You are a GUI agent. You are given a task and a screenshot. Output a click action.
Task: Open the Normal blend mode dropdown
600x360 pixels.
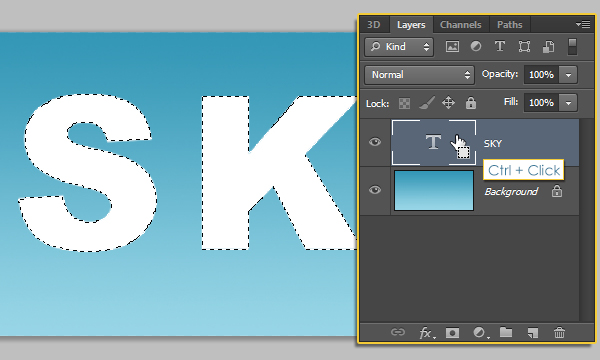click(x=419, y=75)
